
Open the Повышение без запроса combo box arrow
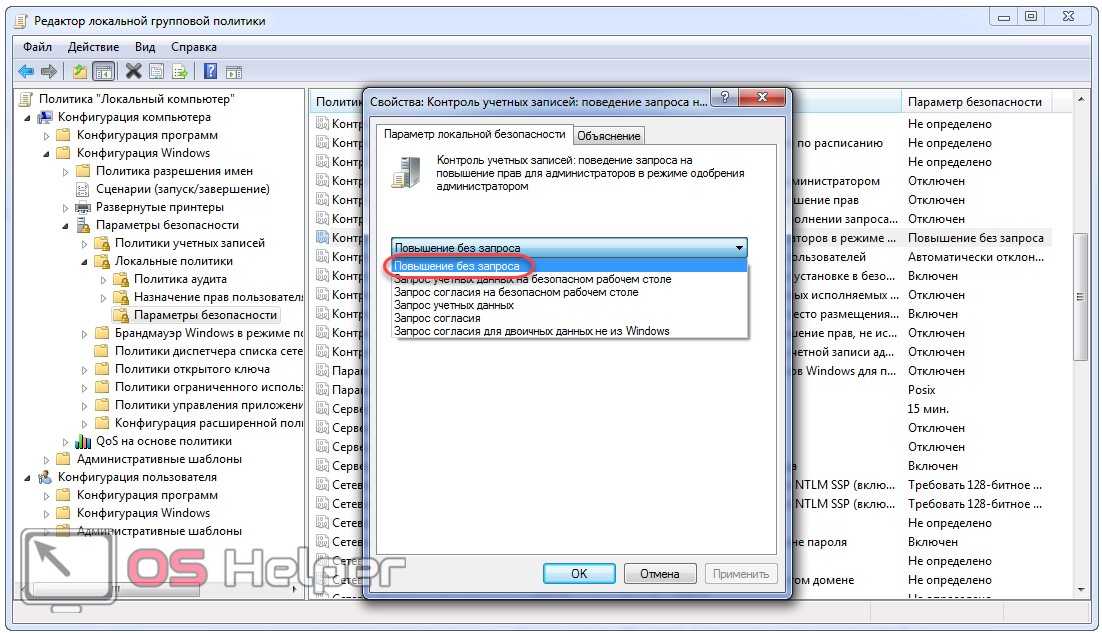tap(739, 248)
